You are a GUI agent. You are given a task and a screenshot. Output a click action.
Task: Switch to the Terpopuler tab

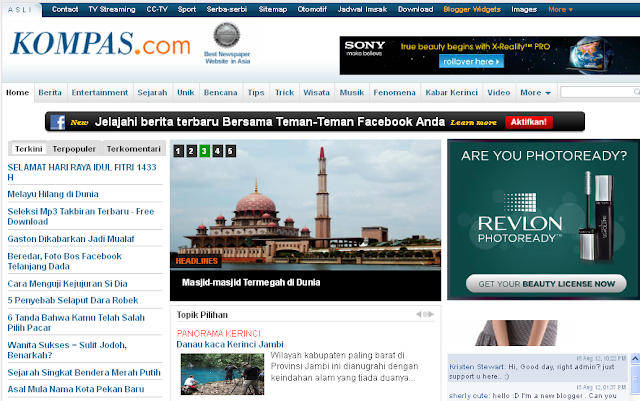coord(74,149)
